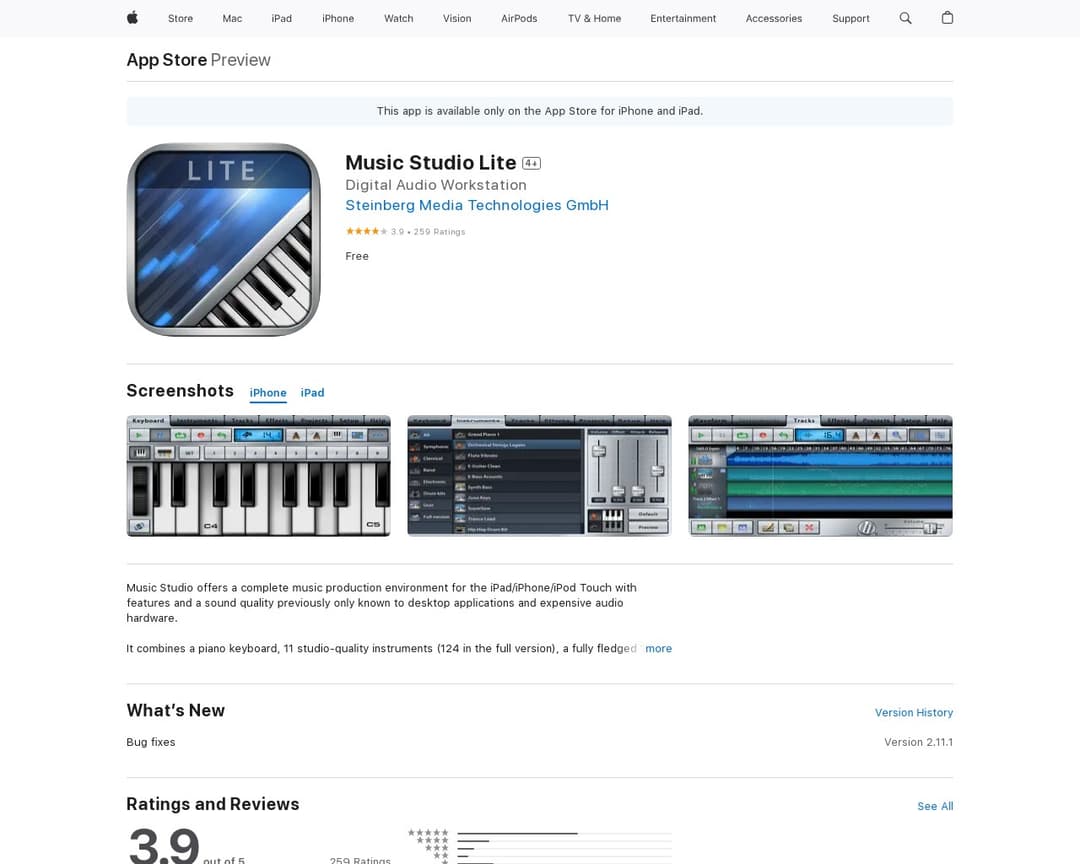1080x864 pixels.
Task: Open the Store menu item
Action: point(180,19)
